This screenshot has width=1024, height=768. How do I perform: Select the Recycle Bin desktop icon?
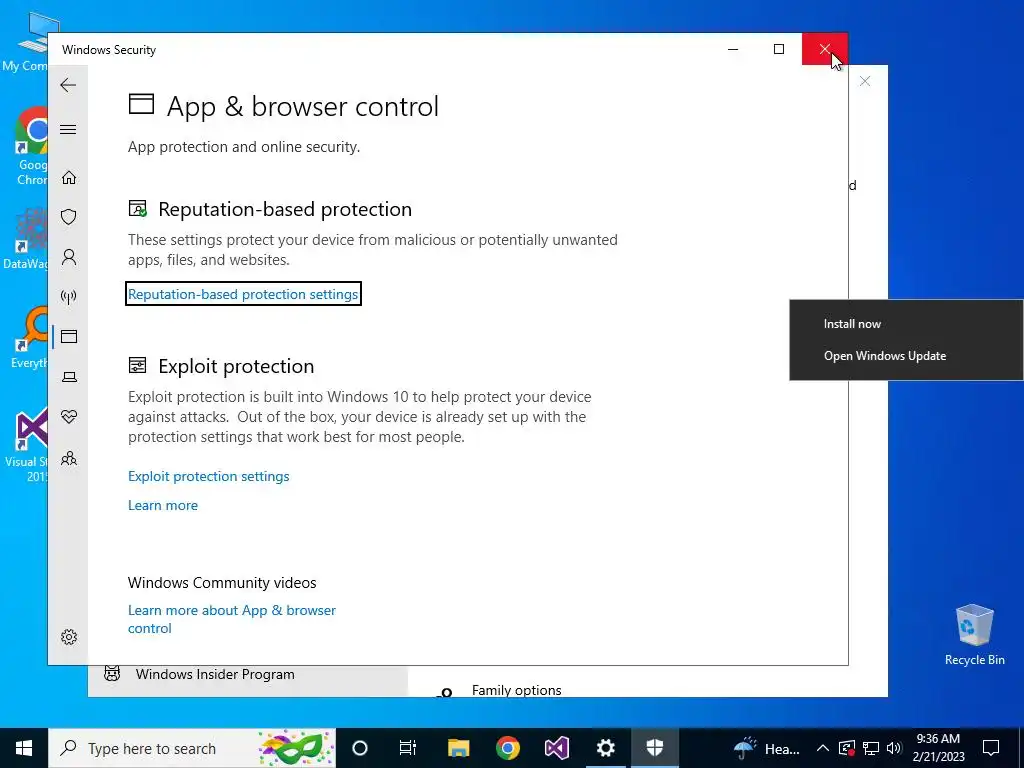click(974, 634)
